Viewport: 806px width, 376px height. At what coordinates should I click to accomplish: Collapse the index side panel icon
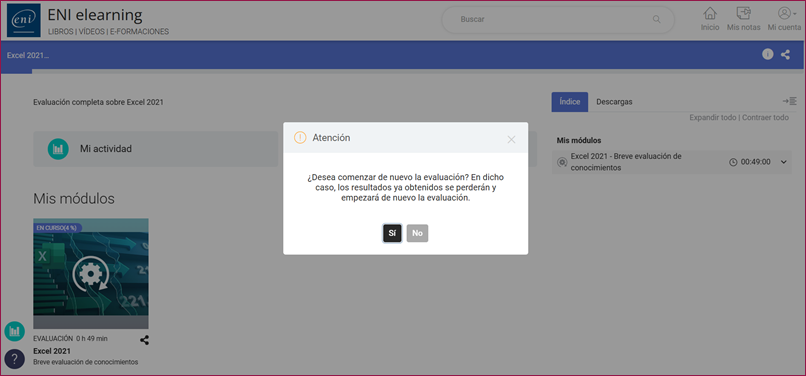click(790, 101)
